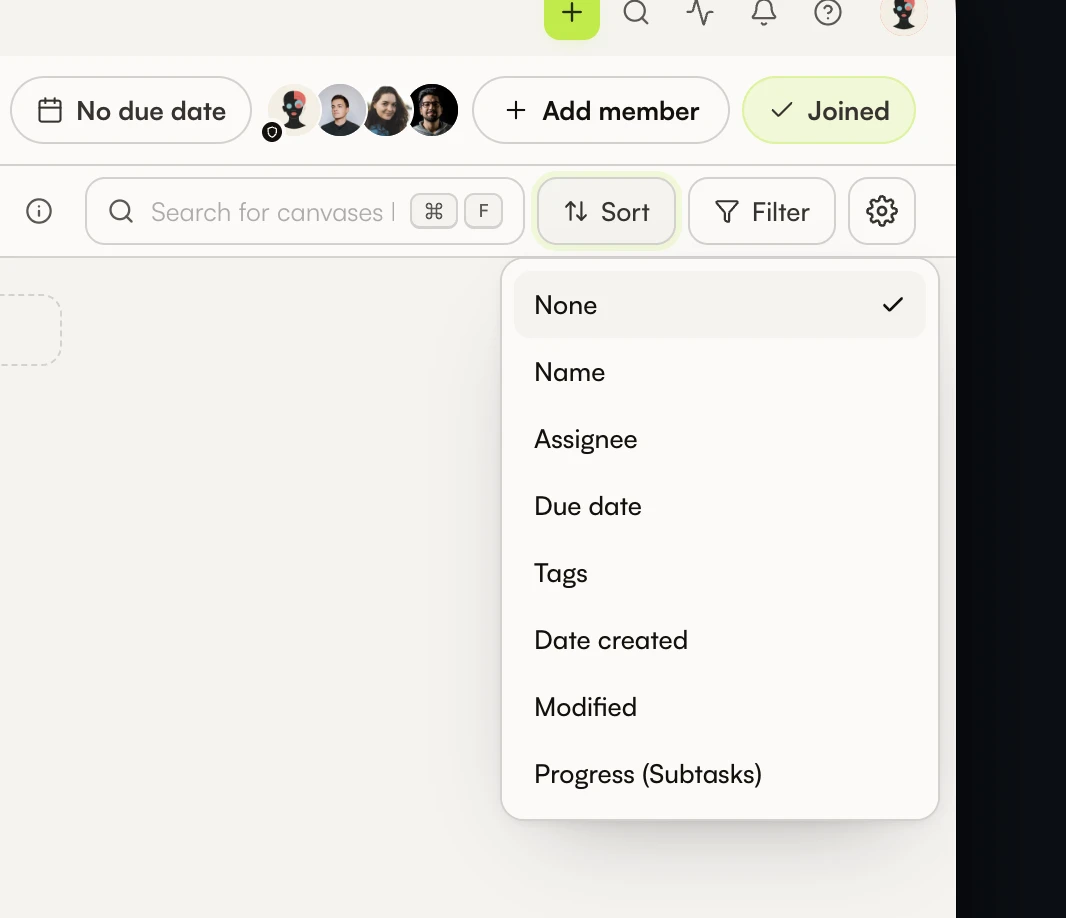
Task: Open the activity pulse icon
Action: (x=700, y=12)
